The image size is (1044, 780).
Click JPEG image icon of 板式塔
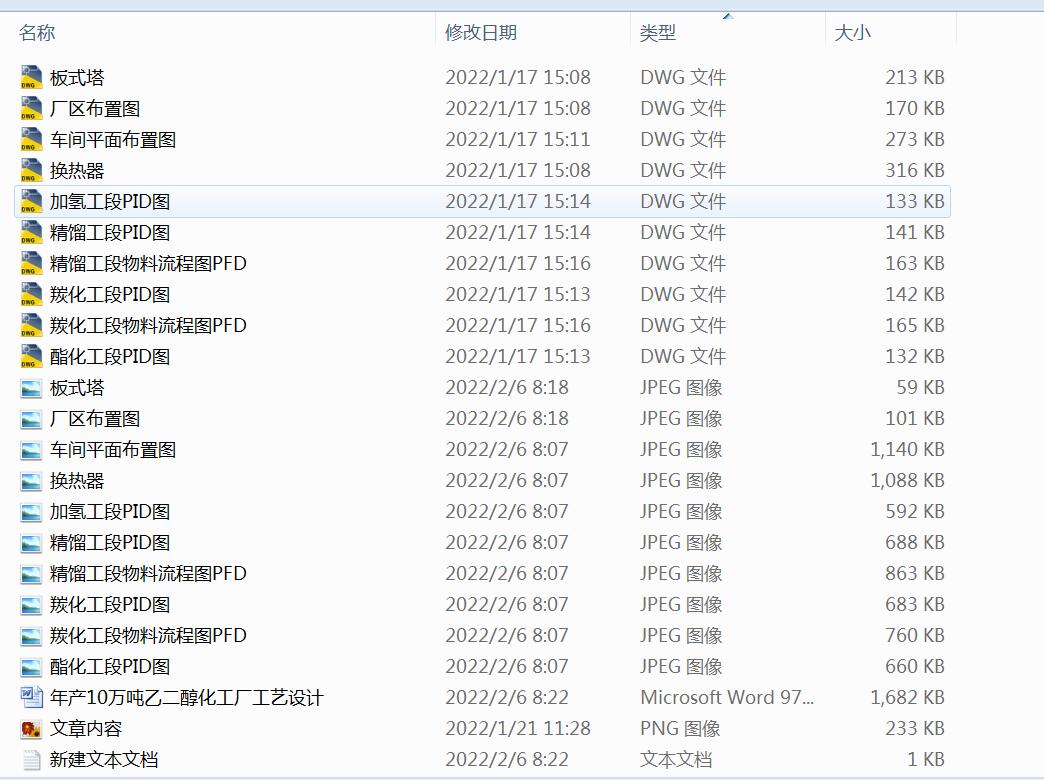pos(31,388)
